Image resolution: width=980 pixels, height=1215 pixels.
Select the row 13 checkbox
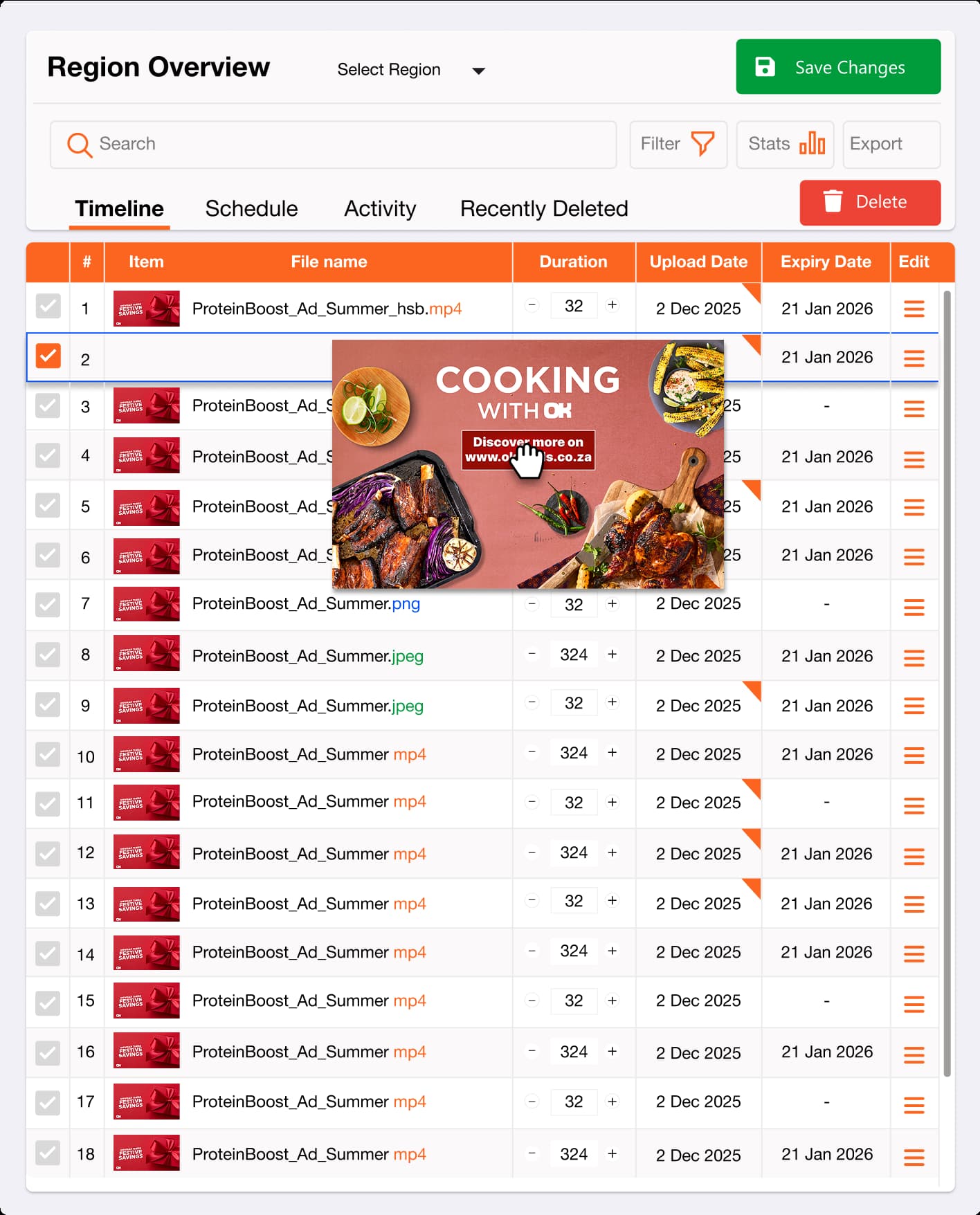[x=48, y=903]
